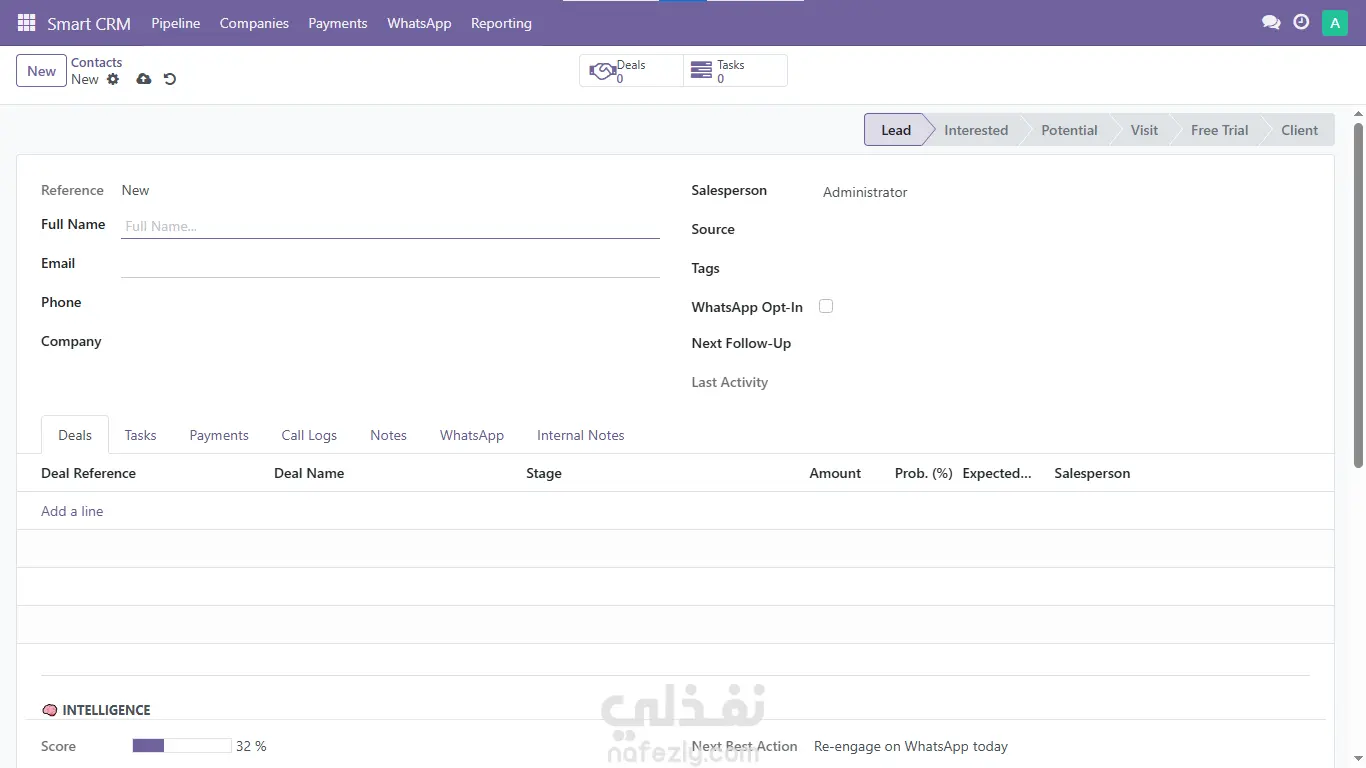The height and width of the screenshot is (768, 1366).
Task: Set stage to Potential
Action: [x=1069, y=130]
